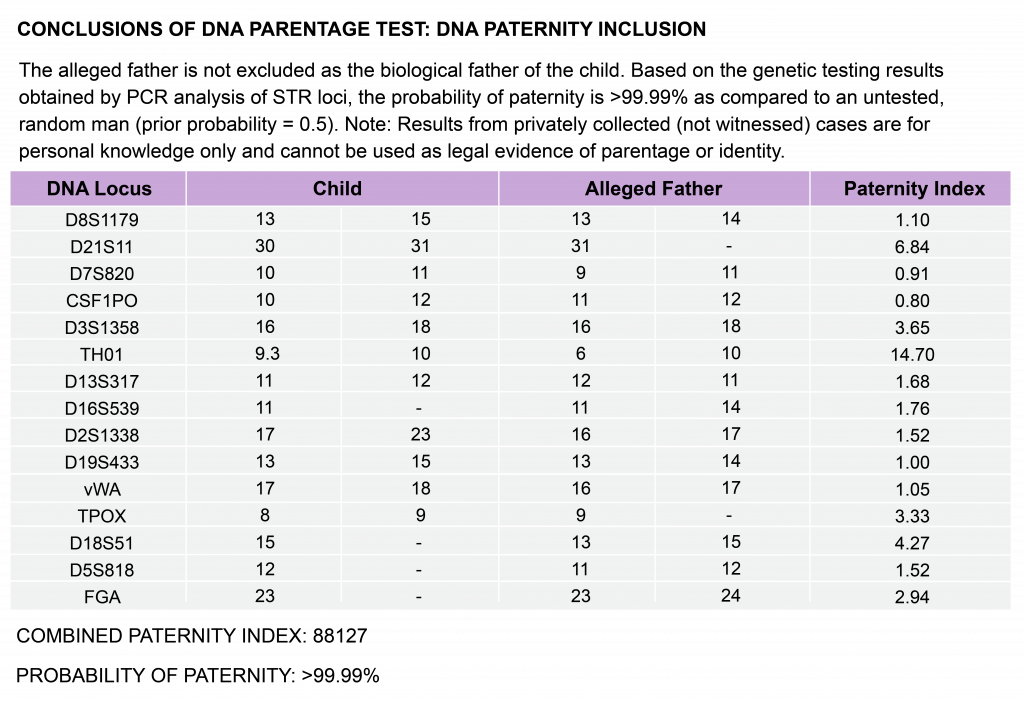
Task: Click the Alleged Father column header
Action: [x=654, y=189]
